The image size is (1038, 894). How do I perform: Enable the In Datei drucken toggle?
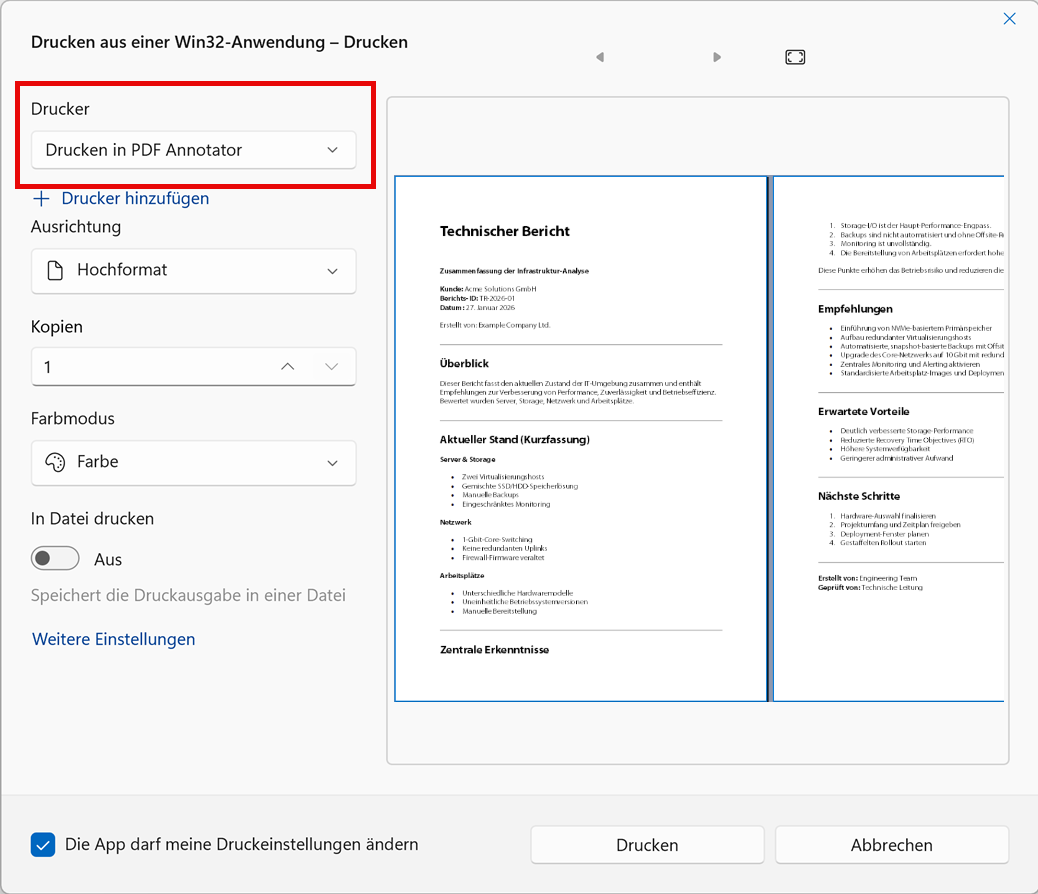point(55,558)
